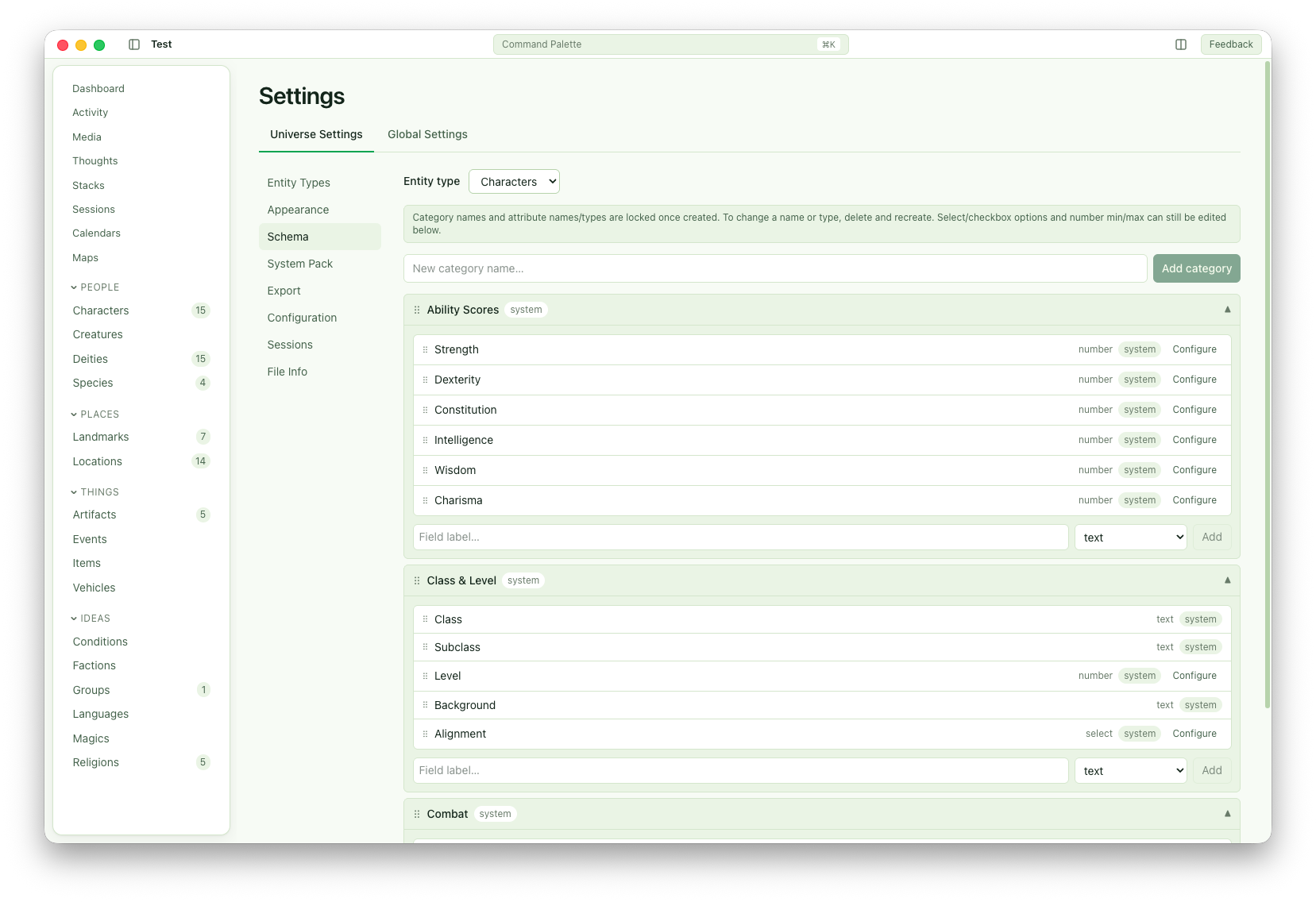Click Add button under Ability Scores

coord(1212,538)
